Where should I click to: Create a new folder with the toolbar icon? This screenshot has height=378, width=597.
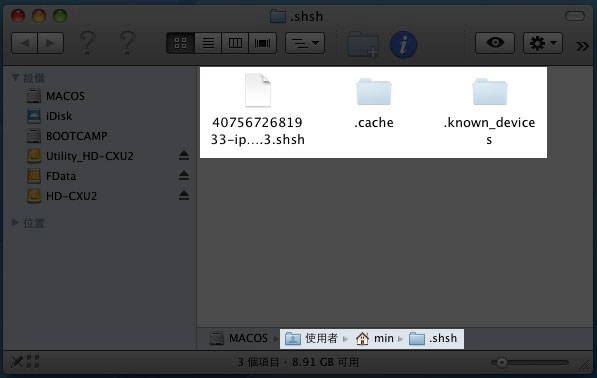tap(363, 45)
